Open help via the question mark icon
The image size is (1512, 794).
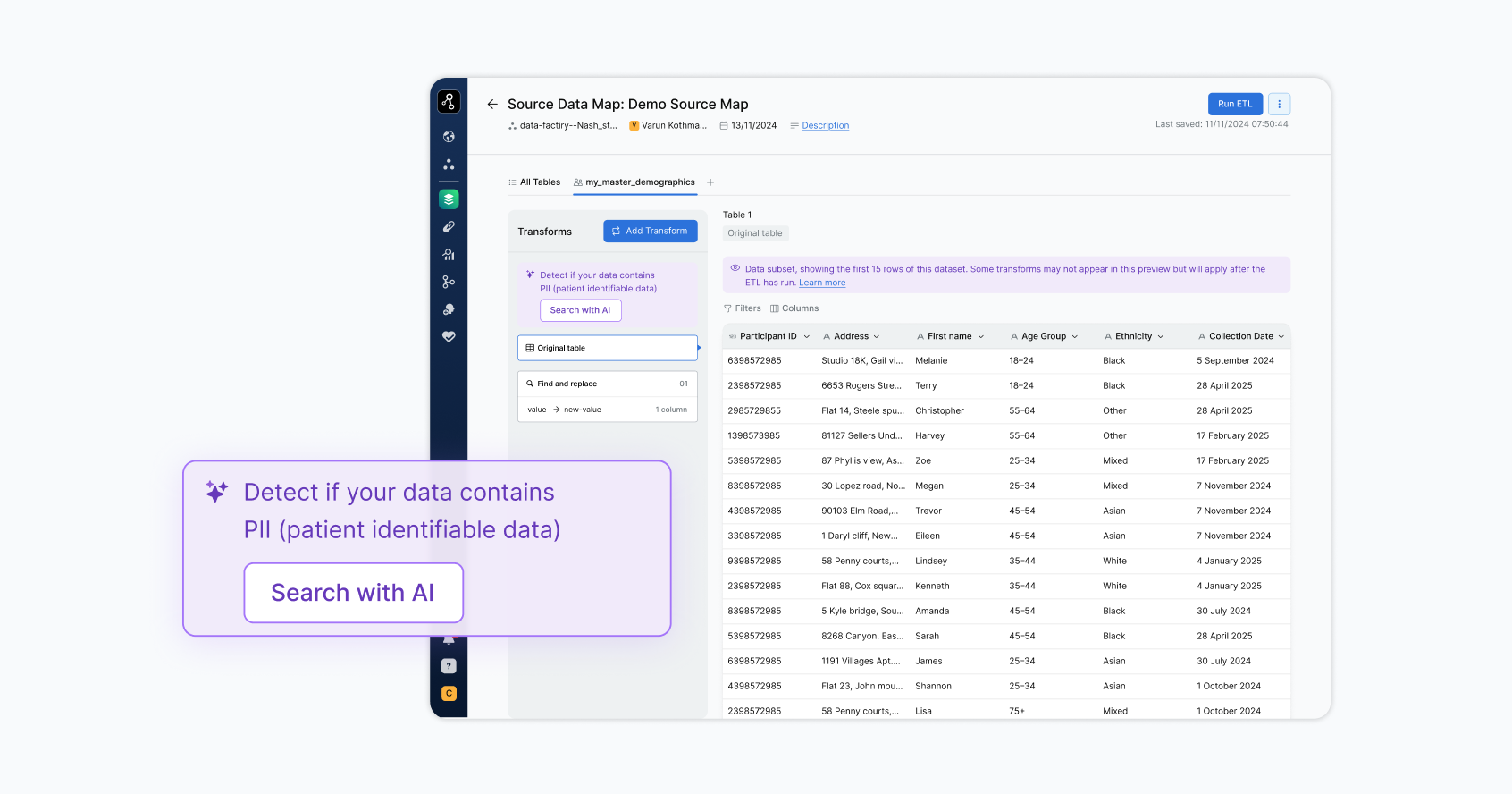(449, 666)
